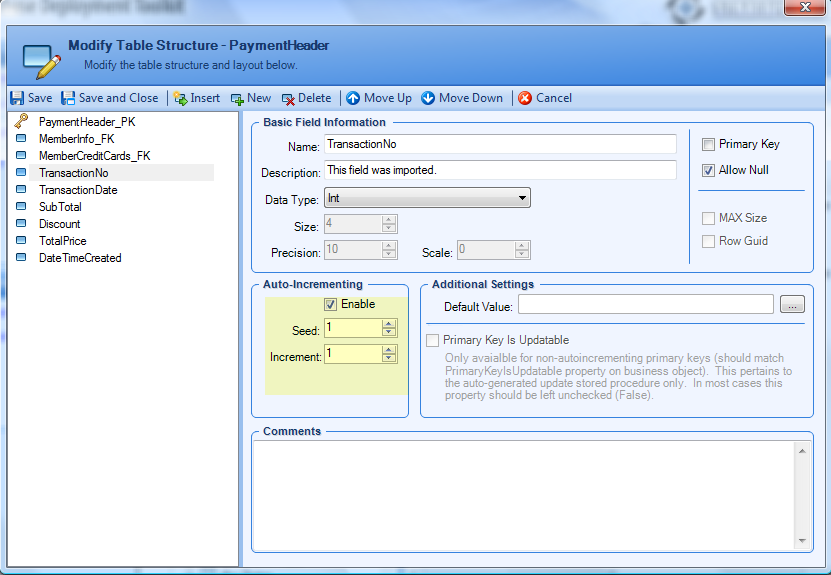This screenshot has width=831, height=575.
Task: Open the Data Type dropdown
Action: tap(522, 198)
